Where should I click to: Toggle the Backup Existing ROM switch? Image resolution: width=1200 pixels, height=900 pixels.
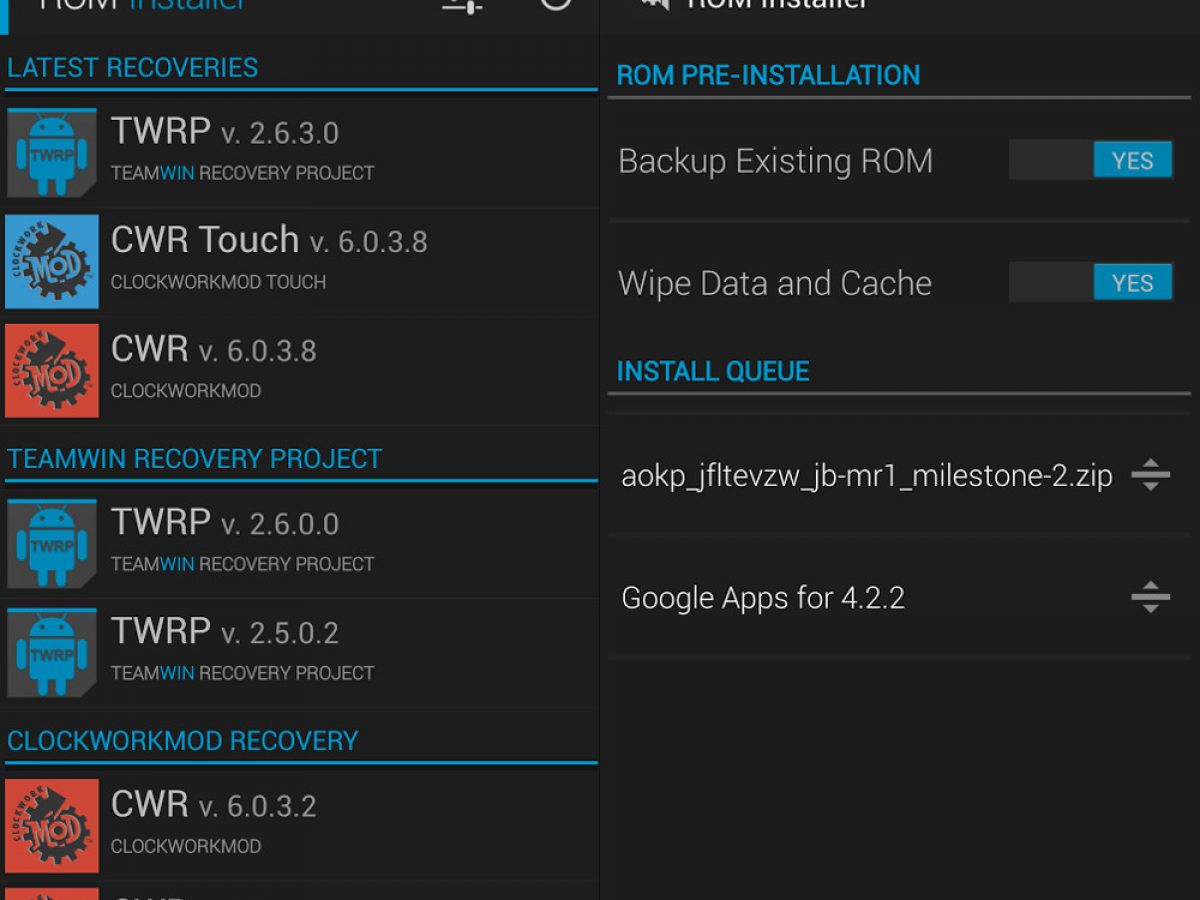1090,160
